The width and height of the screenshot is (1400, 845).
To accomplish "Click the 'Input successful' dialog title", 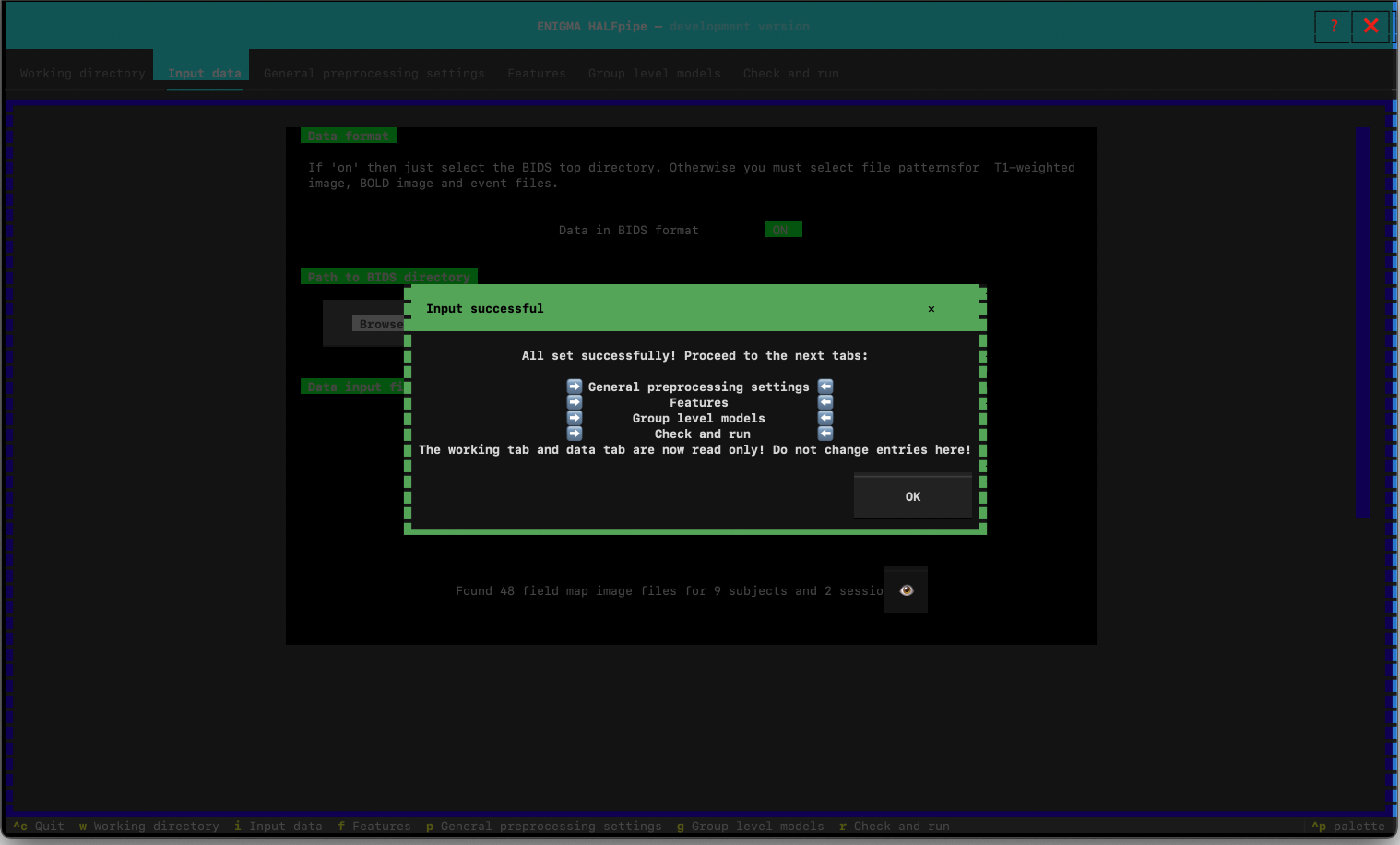I will point(485,309).
